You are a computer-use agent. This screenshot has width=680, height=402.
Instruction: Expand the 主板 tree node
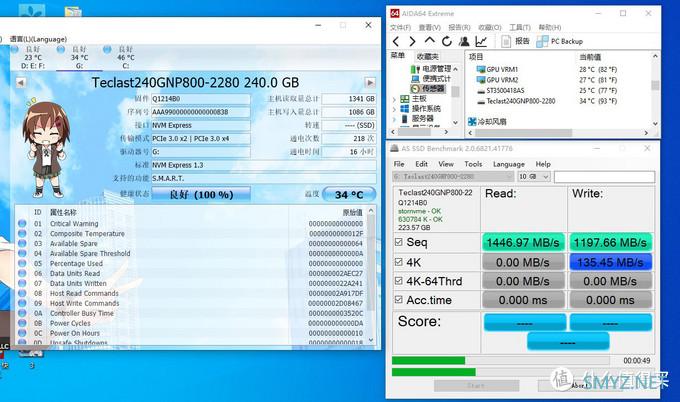tap(394, 99)
